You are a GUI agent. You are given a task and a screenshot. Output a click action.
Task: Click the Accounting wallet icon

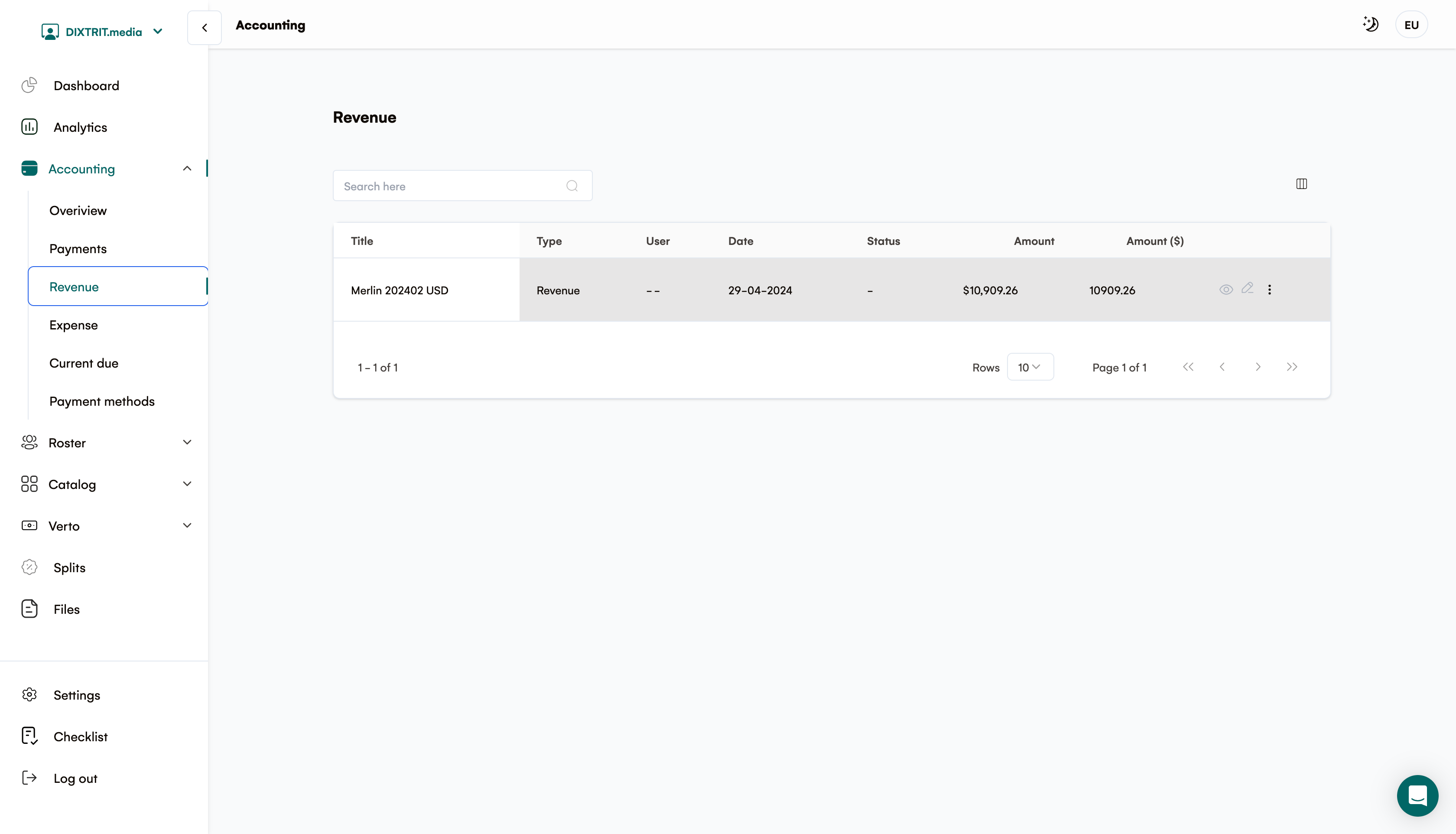click(29, 168)
